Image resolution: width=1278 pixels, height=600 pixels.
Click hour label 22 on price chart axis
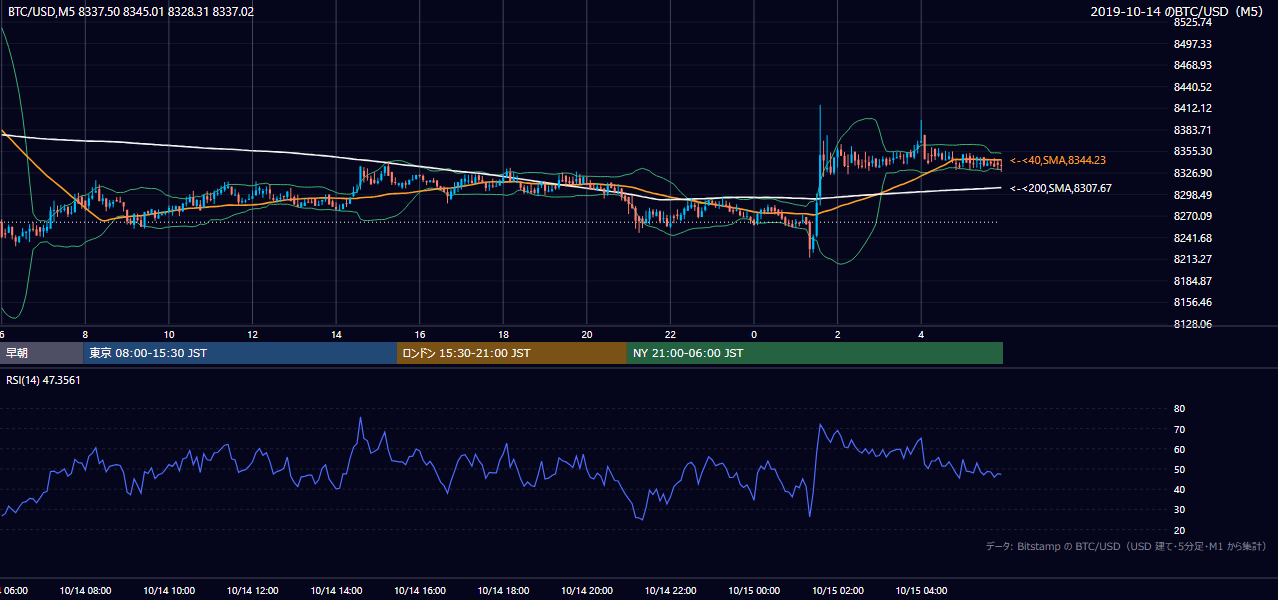[x=671, y=334]
